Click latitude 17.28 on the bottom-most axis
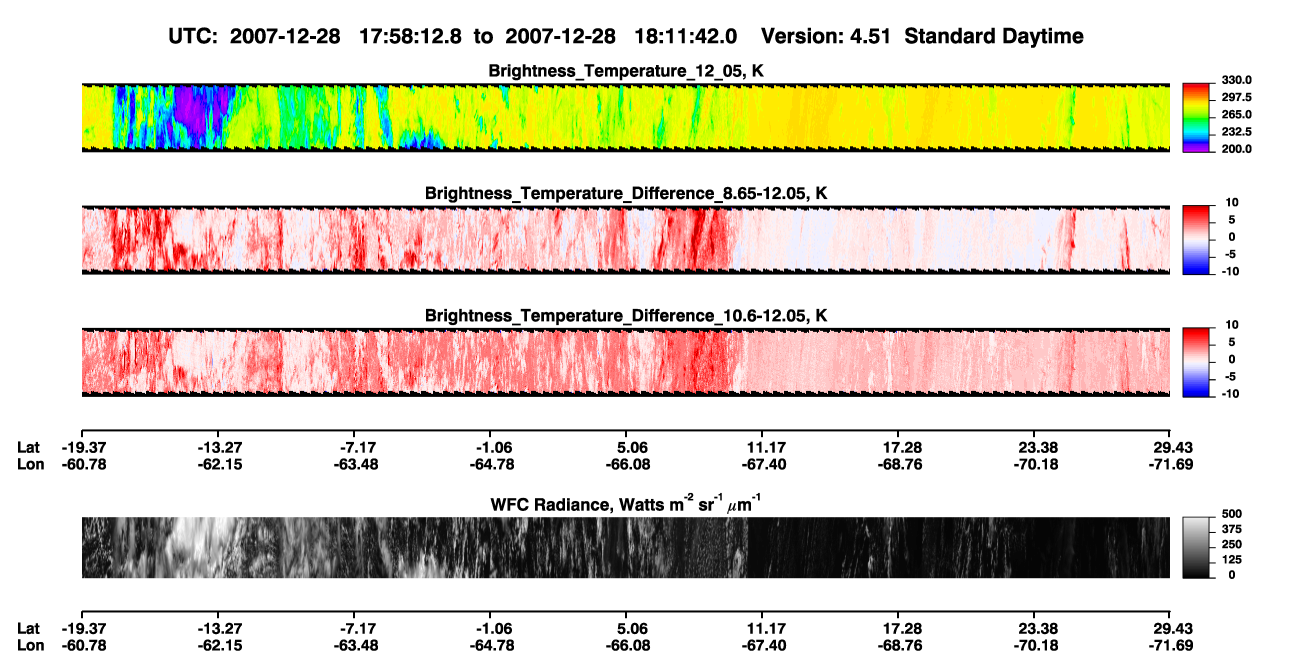The image size is (1300, 667). tap(902, 628)
